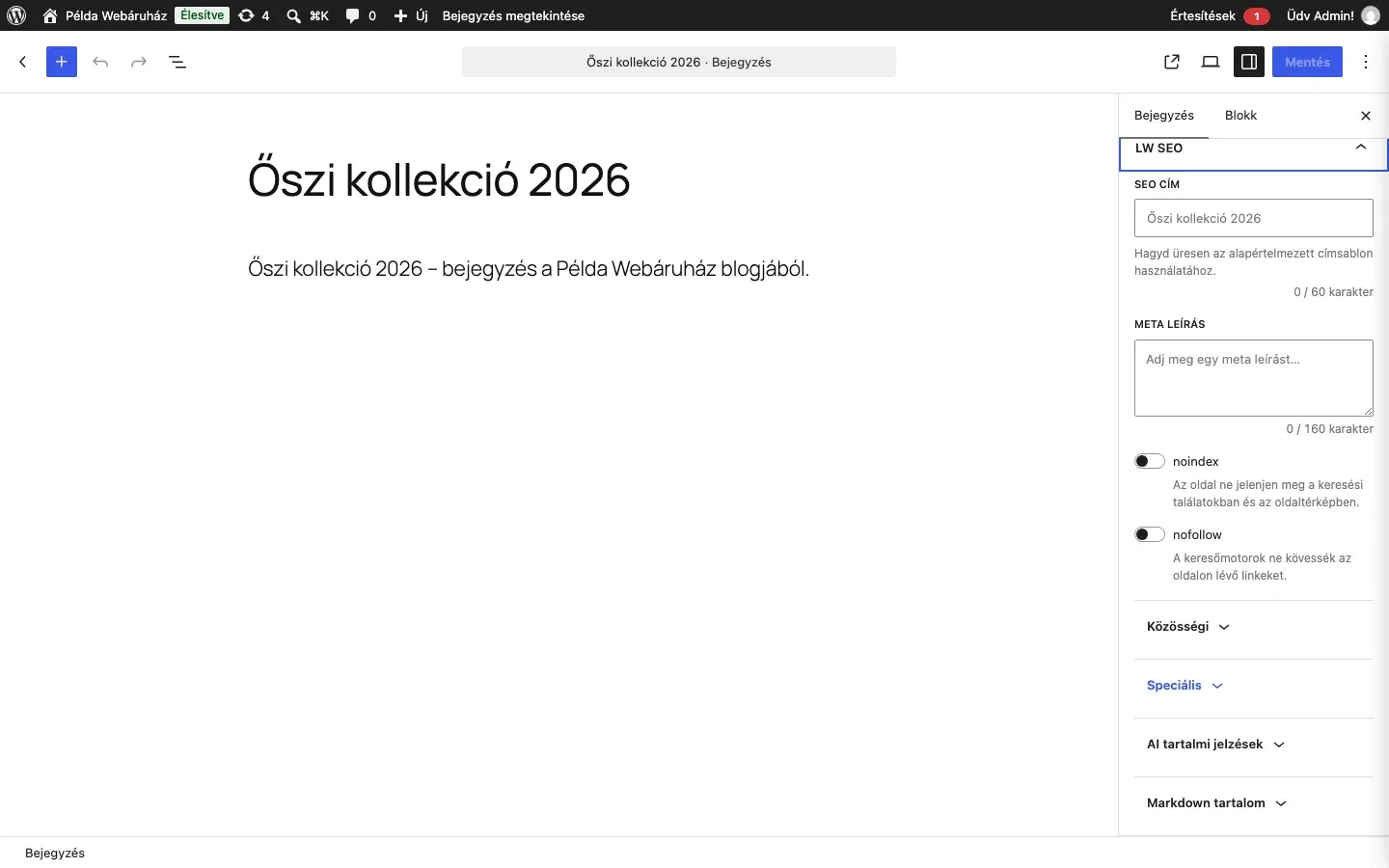Click the Mentés save button

[1308, 62]
